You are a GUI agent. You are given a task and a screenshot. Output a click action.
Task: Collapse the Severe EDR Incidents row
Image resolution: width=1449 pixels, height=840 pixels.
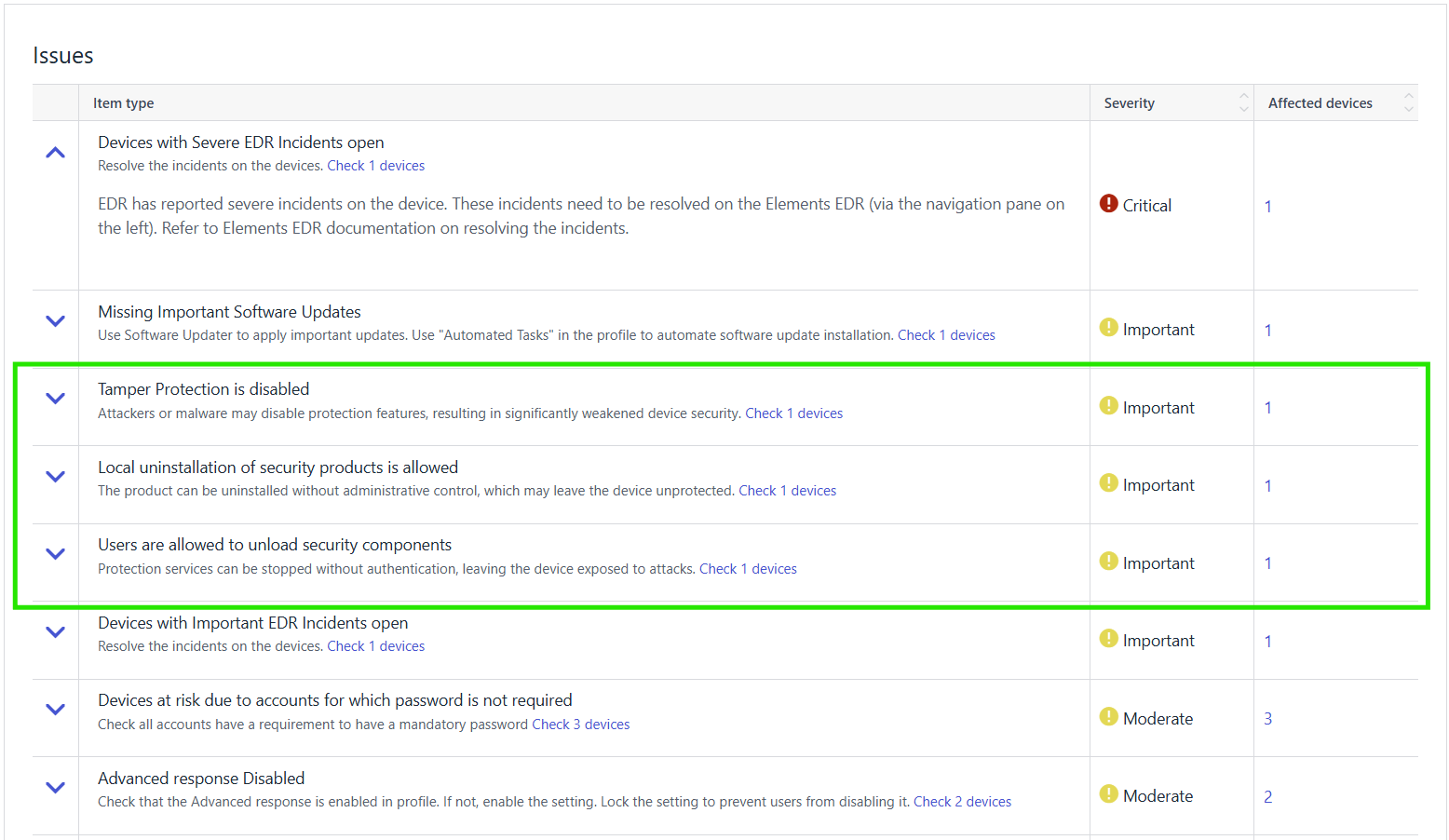(x=56, y=152)
